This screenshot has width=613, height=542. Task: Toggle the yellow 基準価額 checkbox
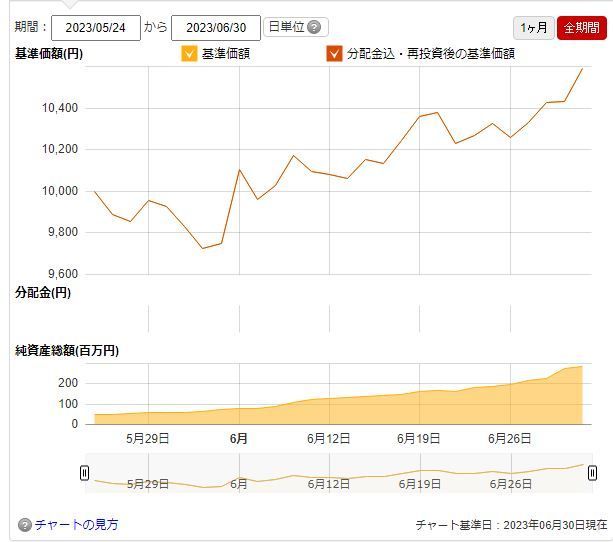point(189,54)
